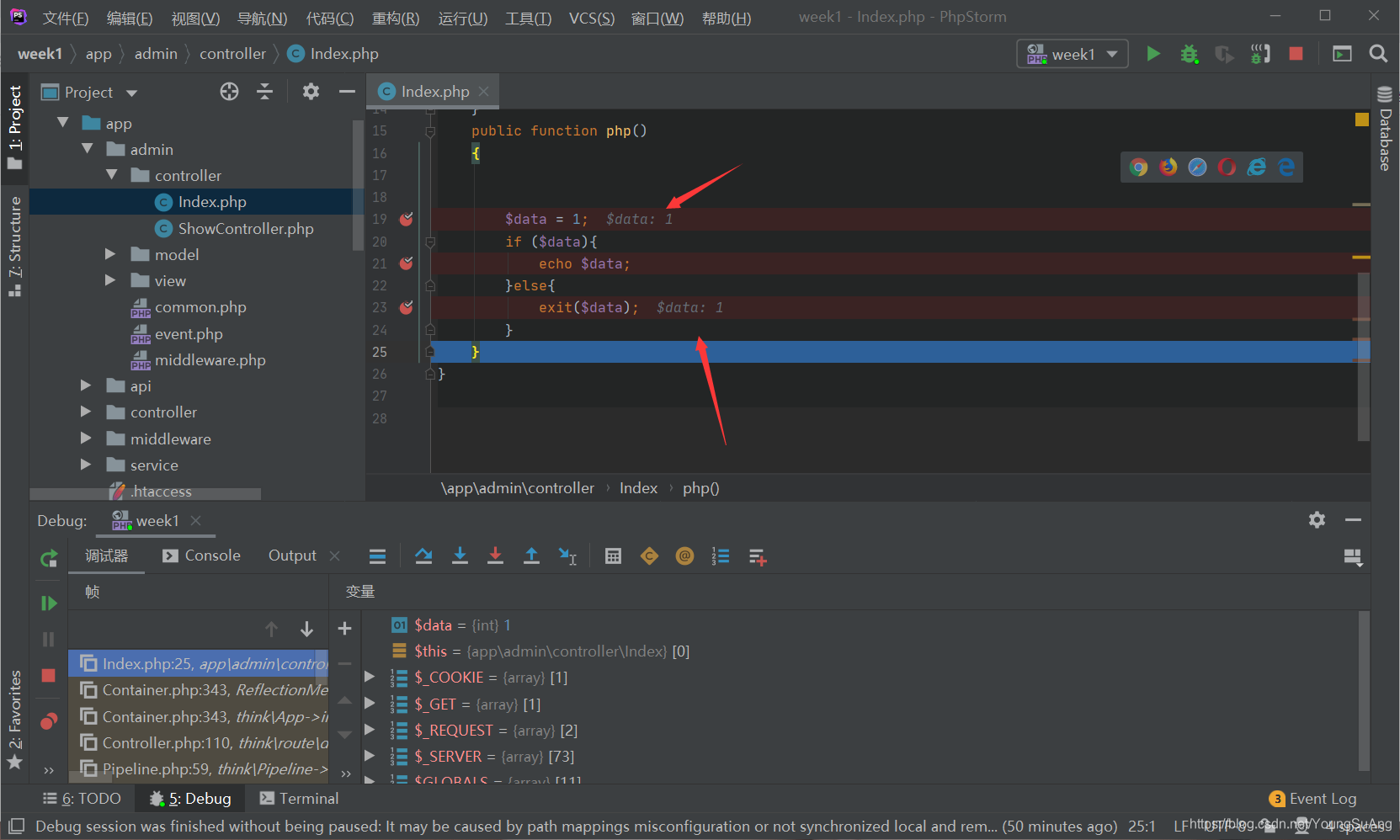Open week1 run configuration dropdown

[1073, 54]
